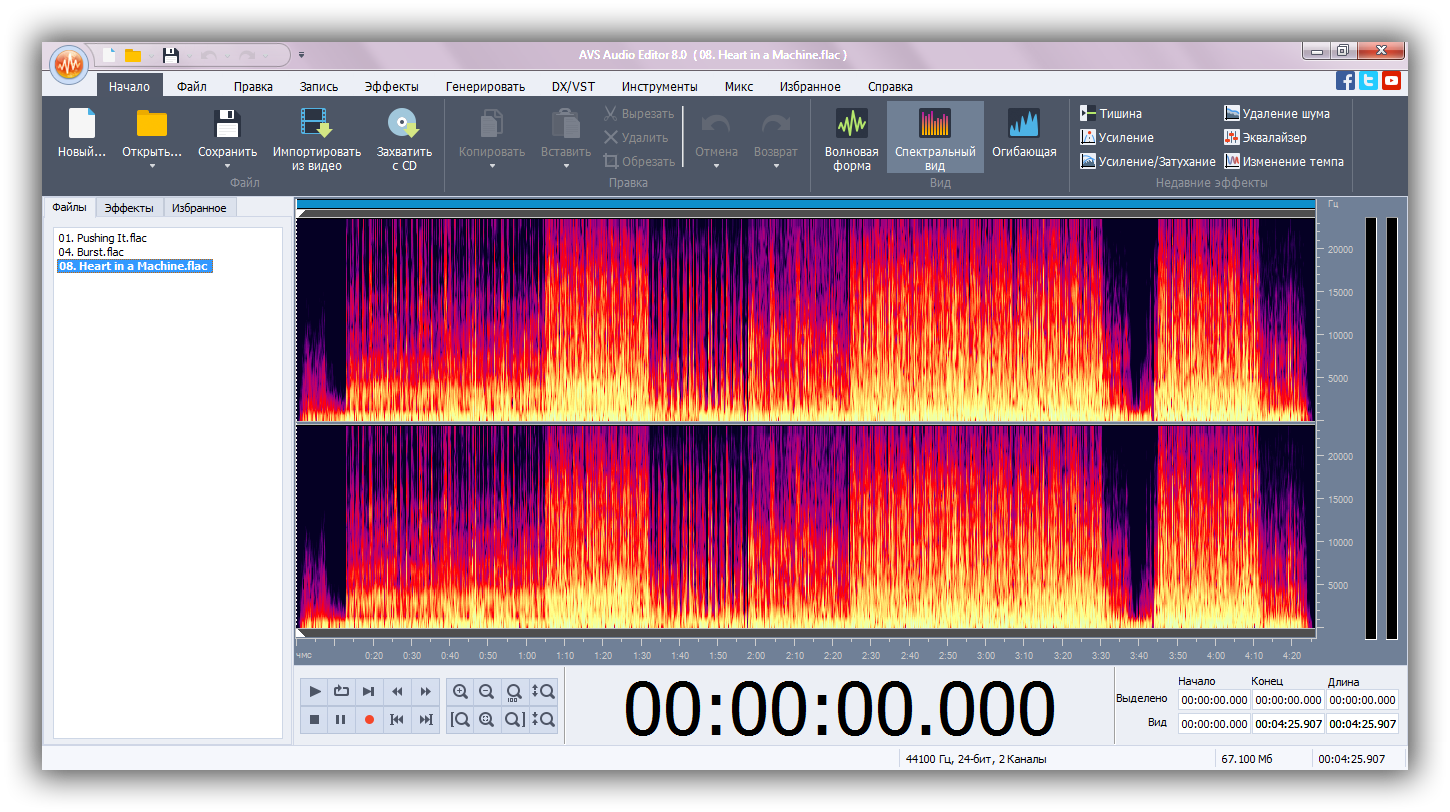Click the fast forward button
This screenshot has height=812, width=1450.
pos(425,691)
